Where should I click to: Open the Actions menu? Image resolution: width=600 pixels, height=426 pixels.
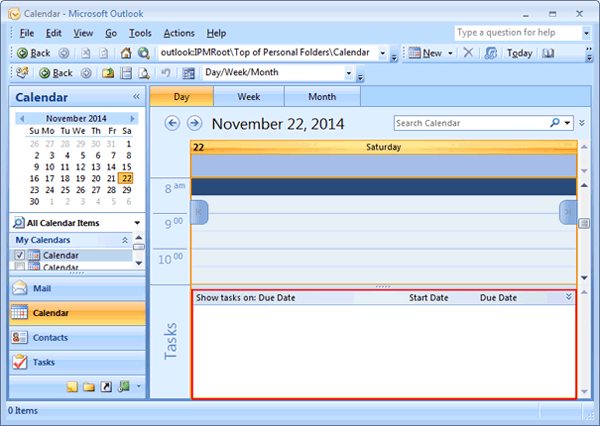point(179,33)
